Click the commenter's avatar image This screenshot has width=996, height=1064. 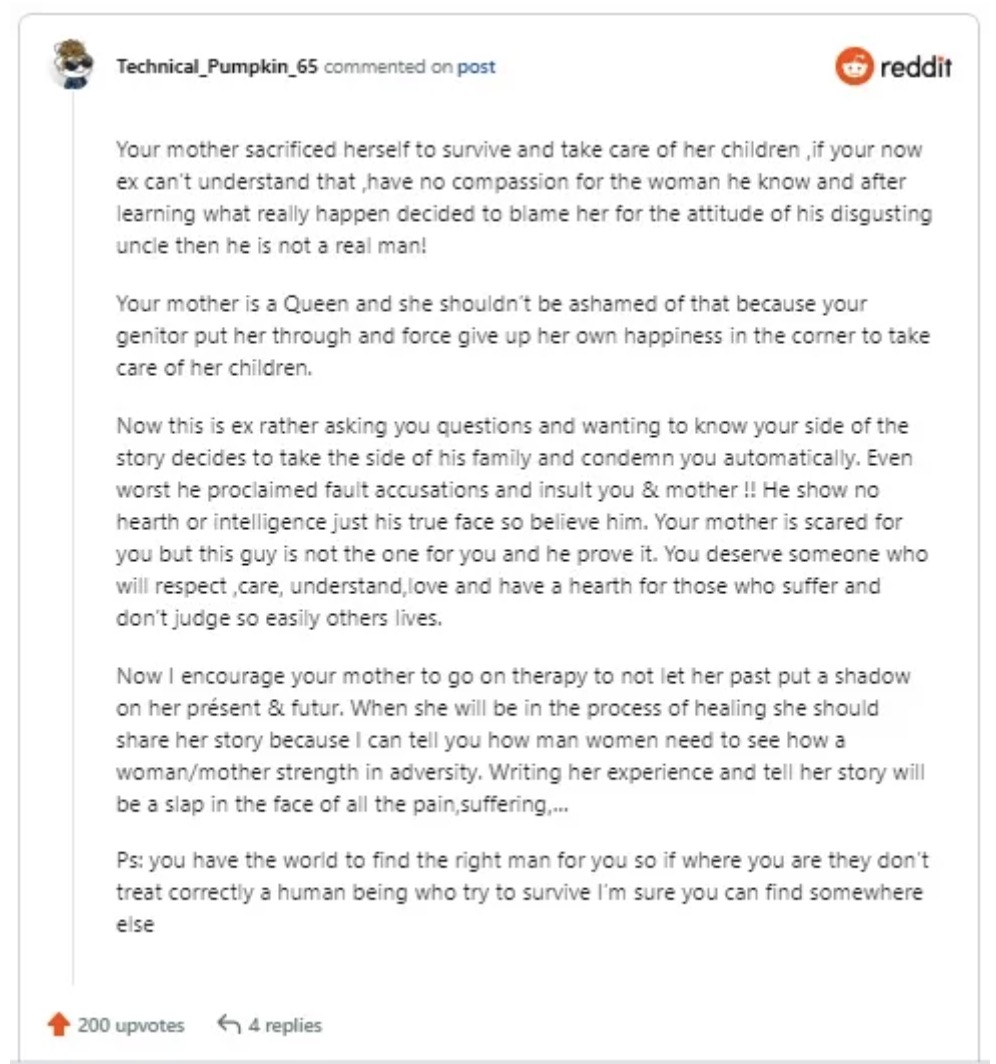tap(72, 65)
